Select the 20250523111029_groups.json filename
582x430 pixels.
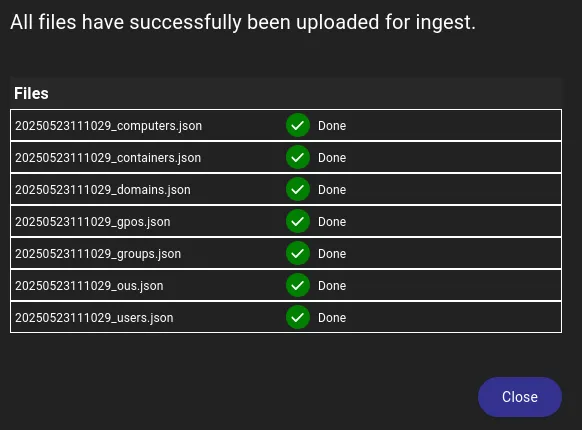[x=98, y=254]
